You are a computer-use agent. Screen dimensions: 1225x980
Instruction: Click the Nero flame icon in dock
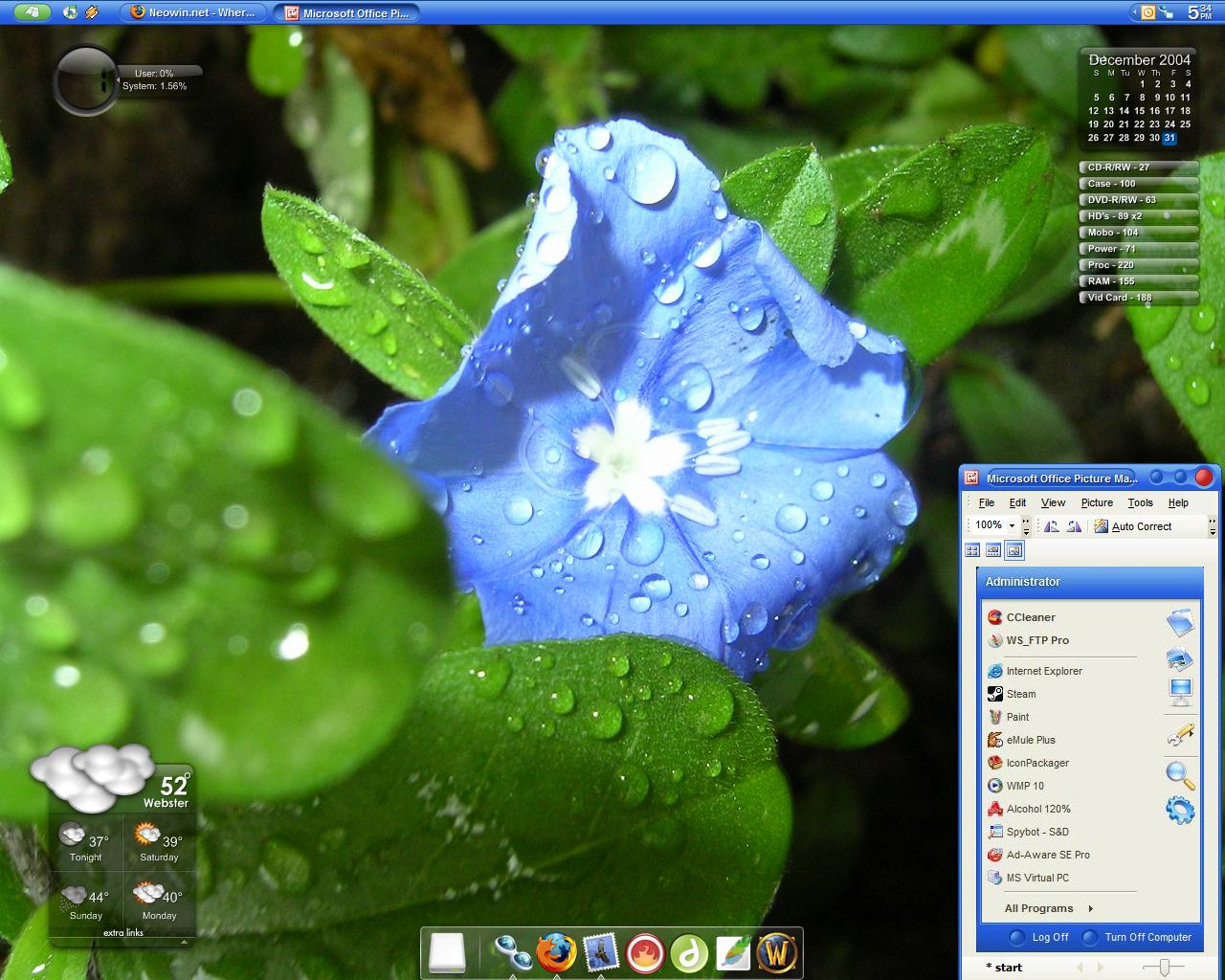point(645,953)
